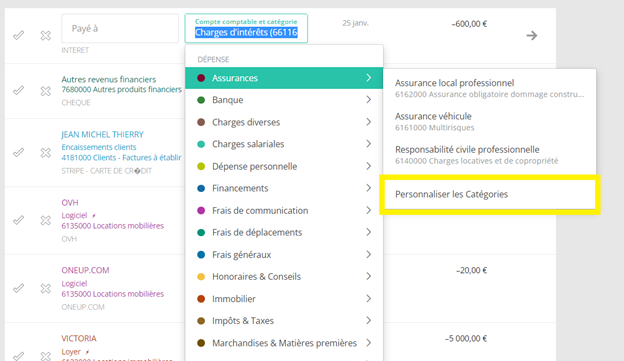The image size is (624, 361).
Task: Click 6135000 Locations mobilières under OVH
Action: (113, 226)
